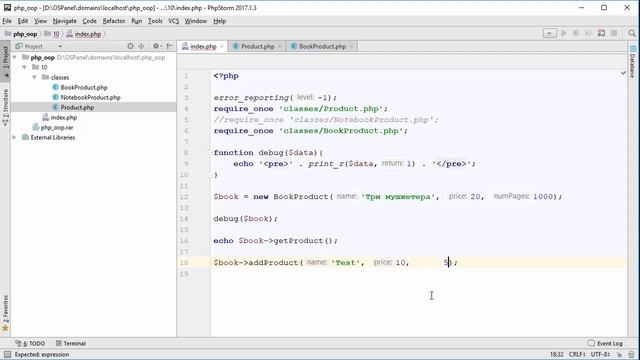This screenshot has width=640, height=360.
Task: Open the Window menu
Action: click(196, 21)
